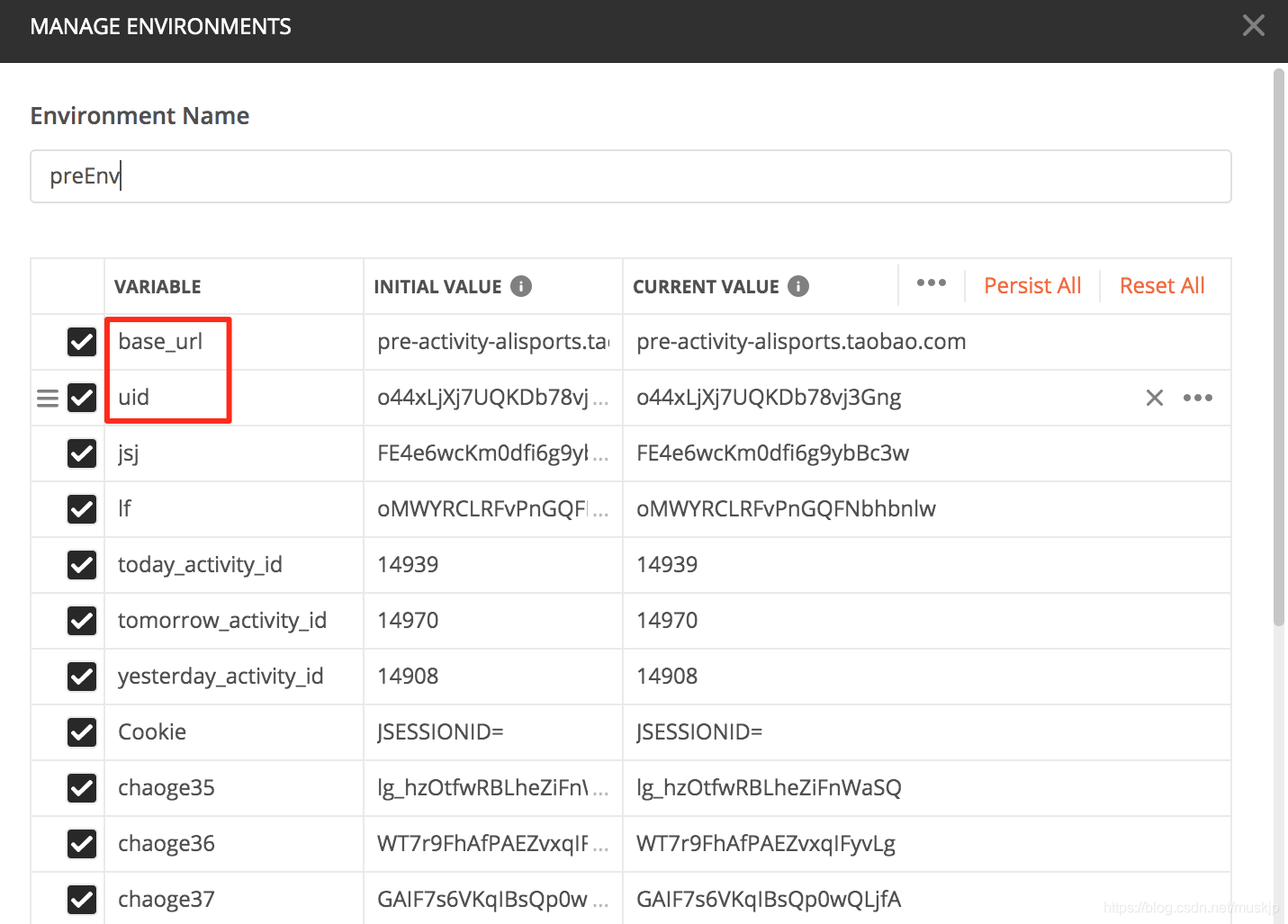Delete the uid row with the X icon
Viewport: 1288px width, 924px height.
coord(1155,398)
